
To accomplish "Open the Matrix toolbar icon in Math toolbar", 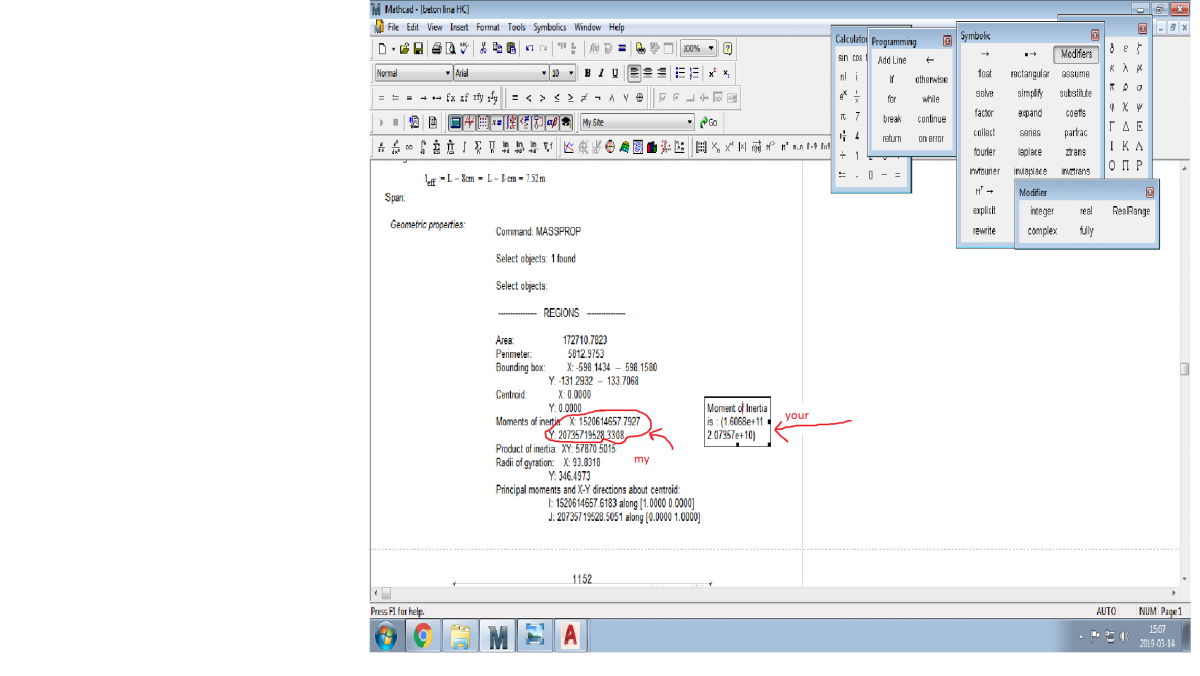I will [x=483, y=122].
